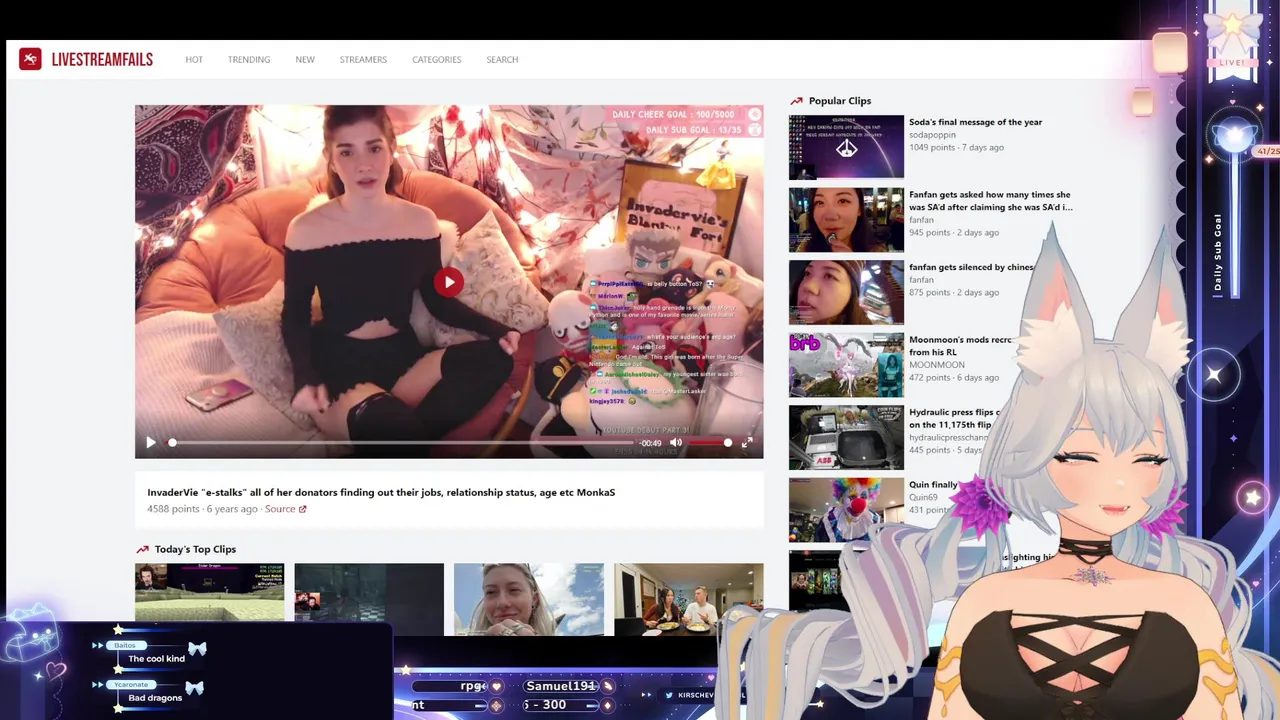Screen dimensions: 1280x720
Task: Open the Source link under the clip title
Action: [280, 509]
